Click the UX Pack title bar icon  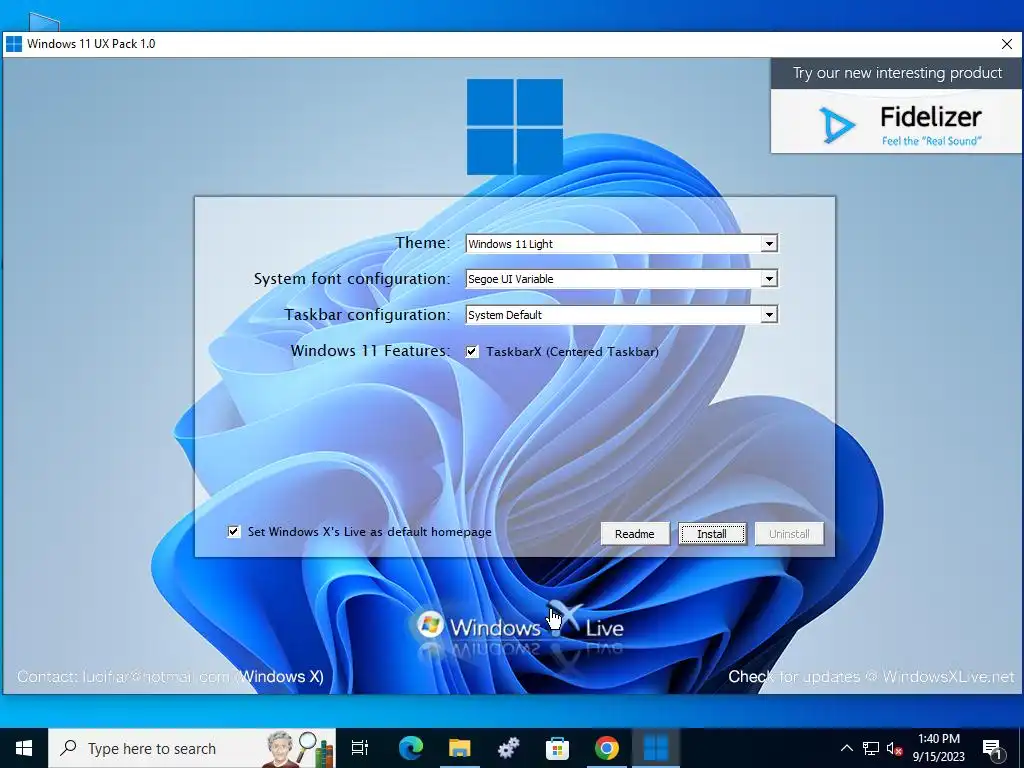tap(14, 44)
